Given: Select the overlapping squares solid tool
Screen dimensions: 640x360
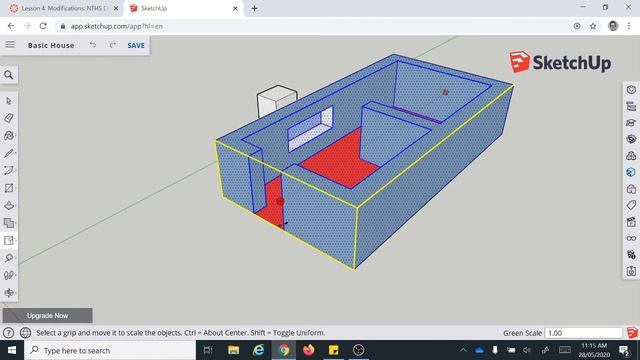Looking at the screenshot, I should [x=9, y=223].
